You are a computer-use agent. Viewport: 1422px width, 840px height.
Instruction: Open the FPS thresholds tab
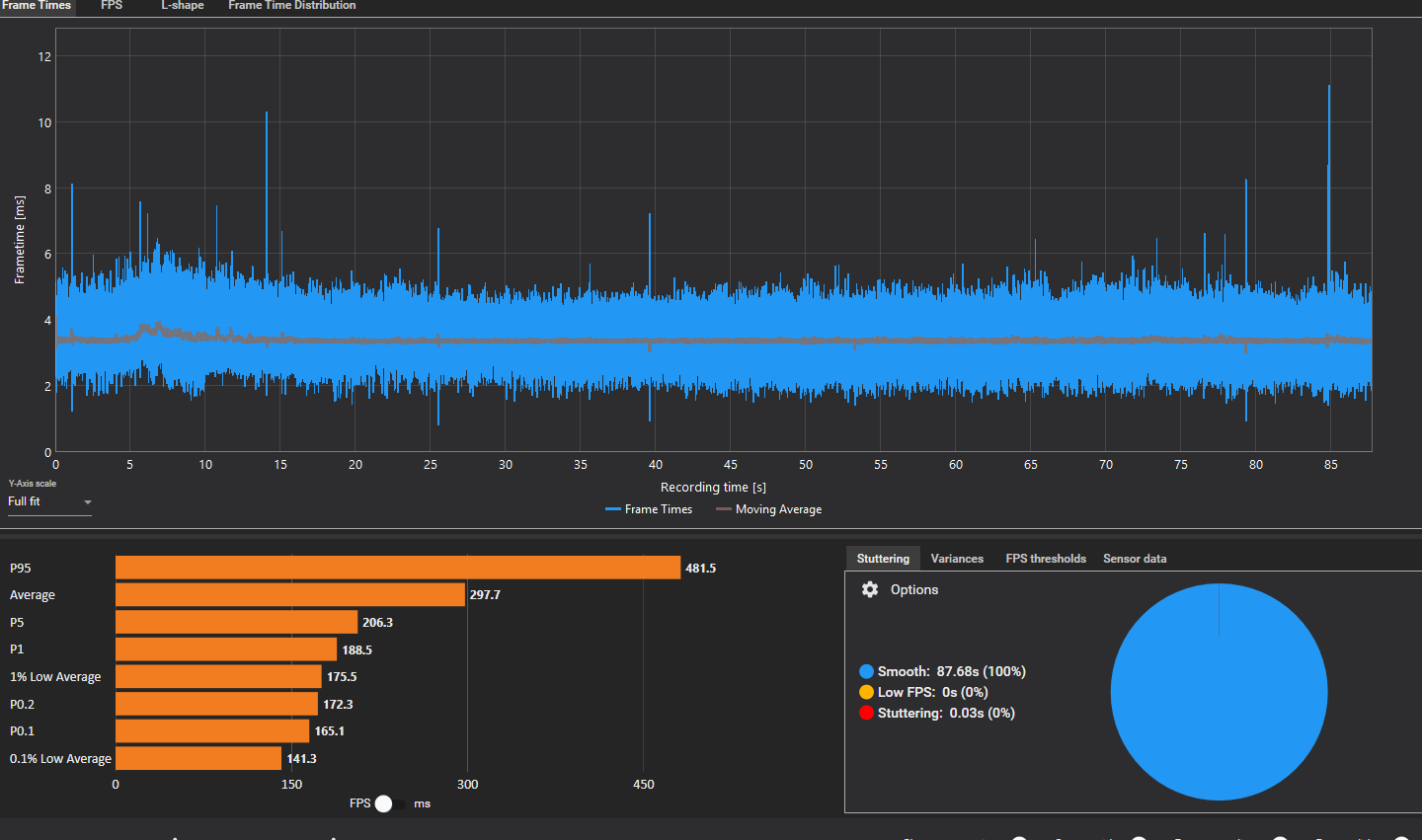pos(1046,559)
